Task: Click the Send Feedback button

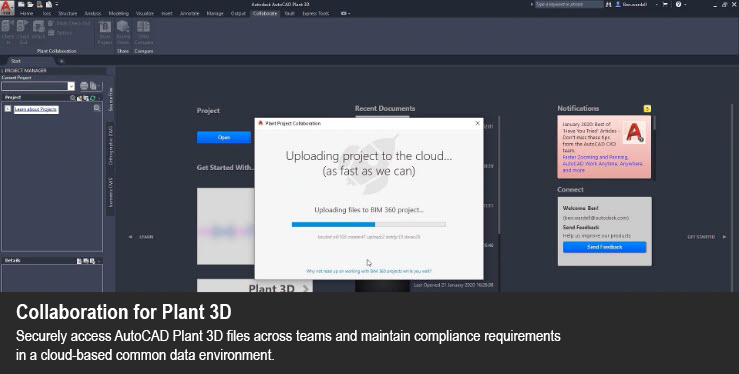Action: coord(605,247)
